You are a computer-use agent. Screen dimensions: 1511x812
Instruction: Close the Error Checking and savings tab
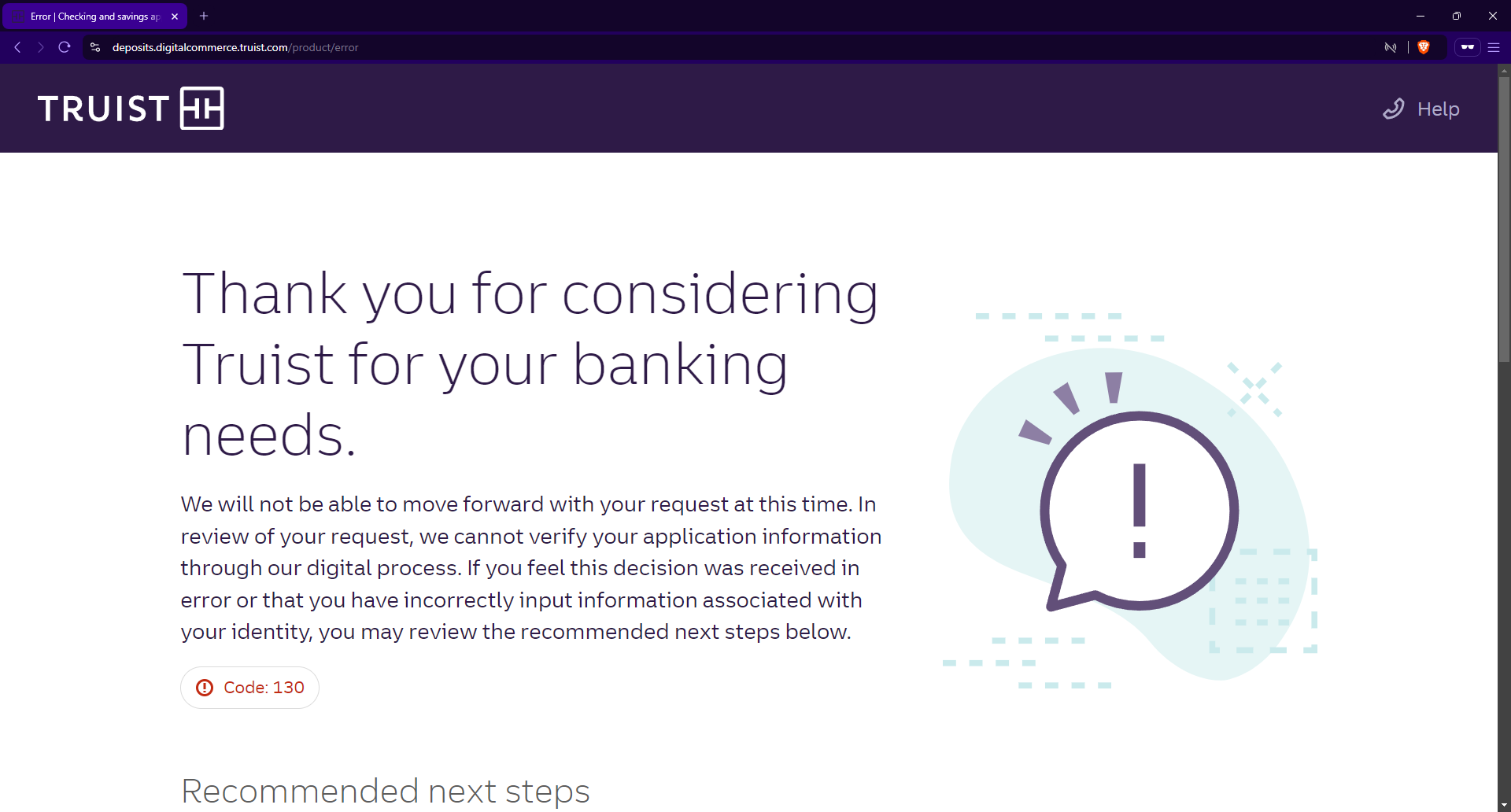tap(175, 16)
